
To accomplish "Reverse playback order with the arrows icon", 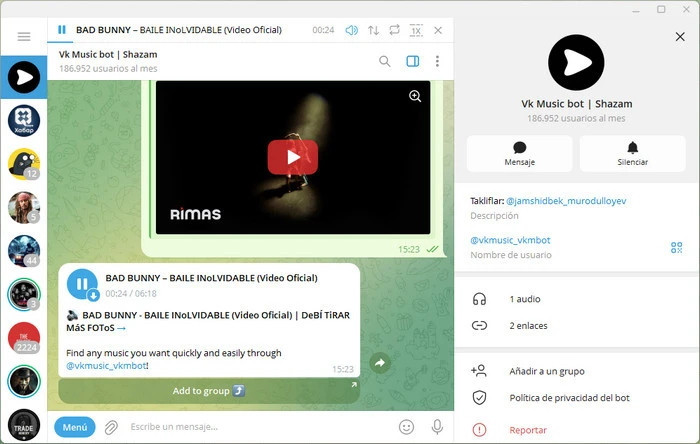I will coord(373,30).
